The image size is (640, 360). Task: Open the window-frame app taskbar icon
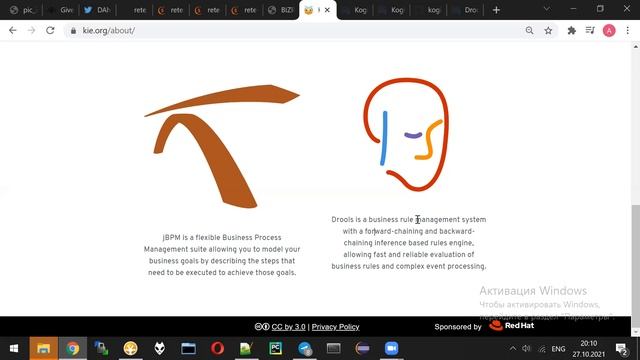pos(188,349)
